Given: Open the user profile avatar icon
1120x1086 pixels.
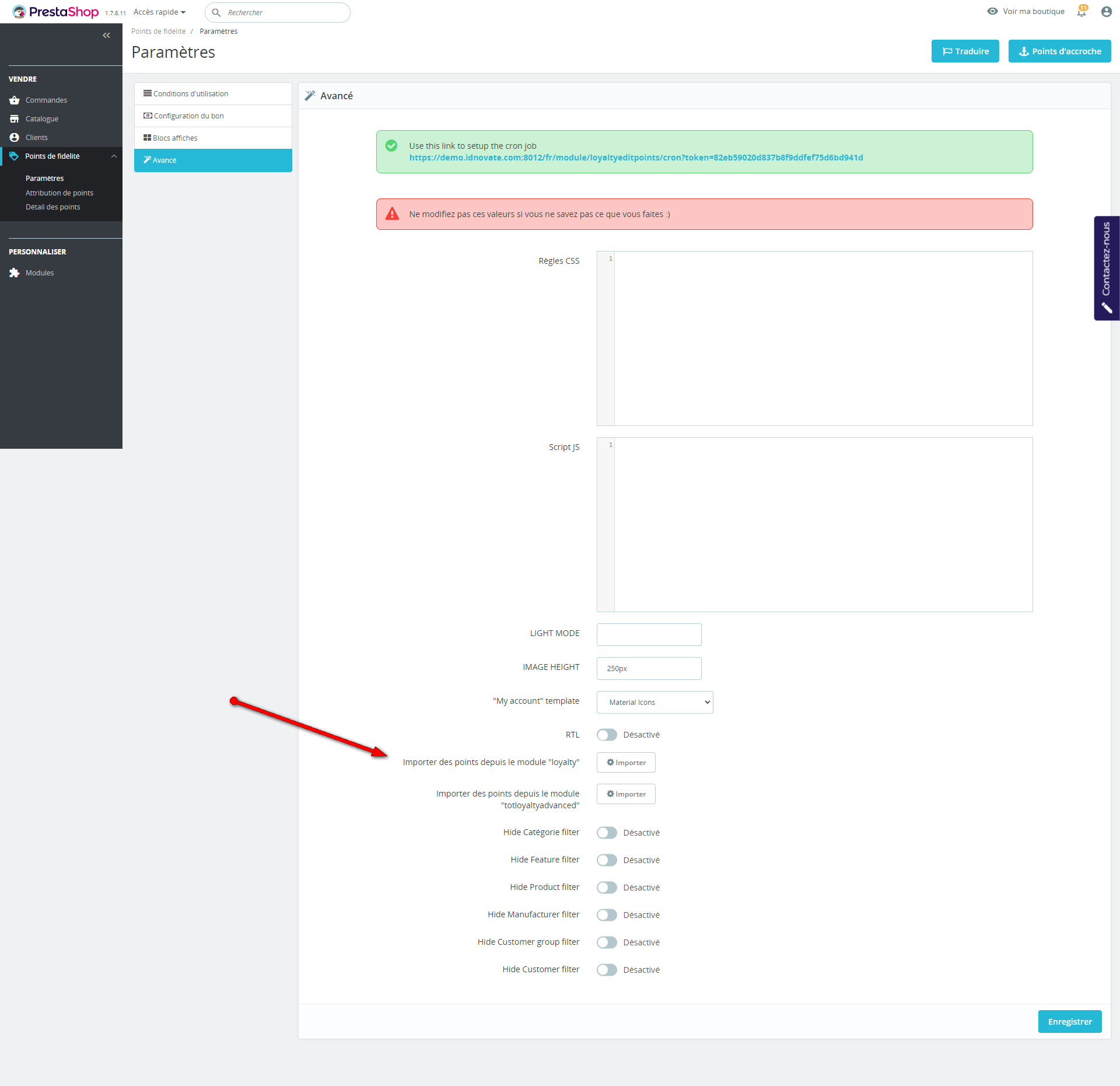Looking at the screenshot, I should point(1106,12).
